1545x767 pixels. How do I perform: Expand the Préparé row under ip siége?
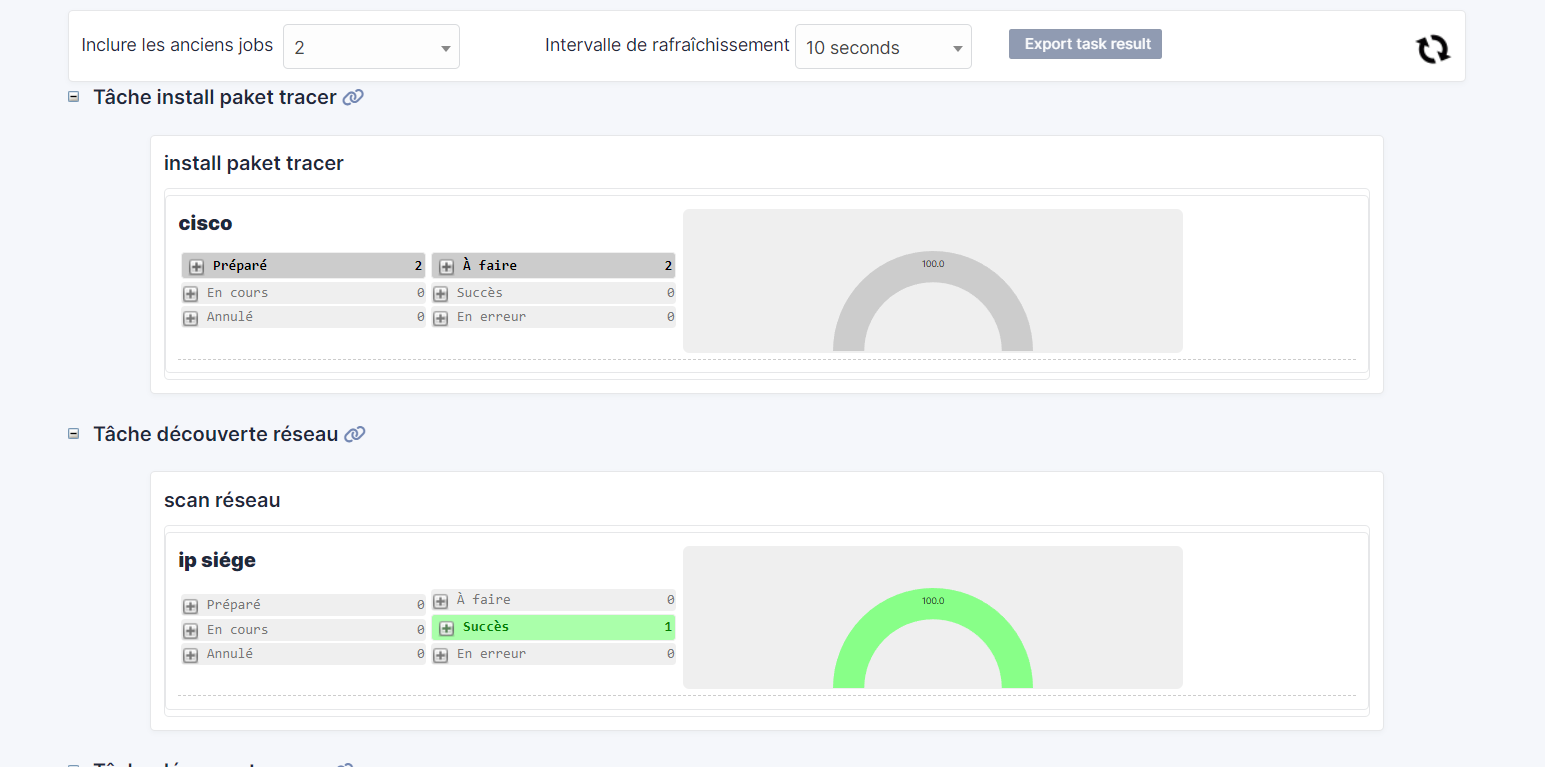tap(190, 605)
